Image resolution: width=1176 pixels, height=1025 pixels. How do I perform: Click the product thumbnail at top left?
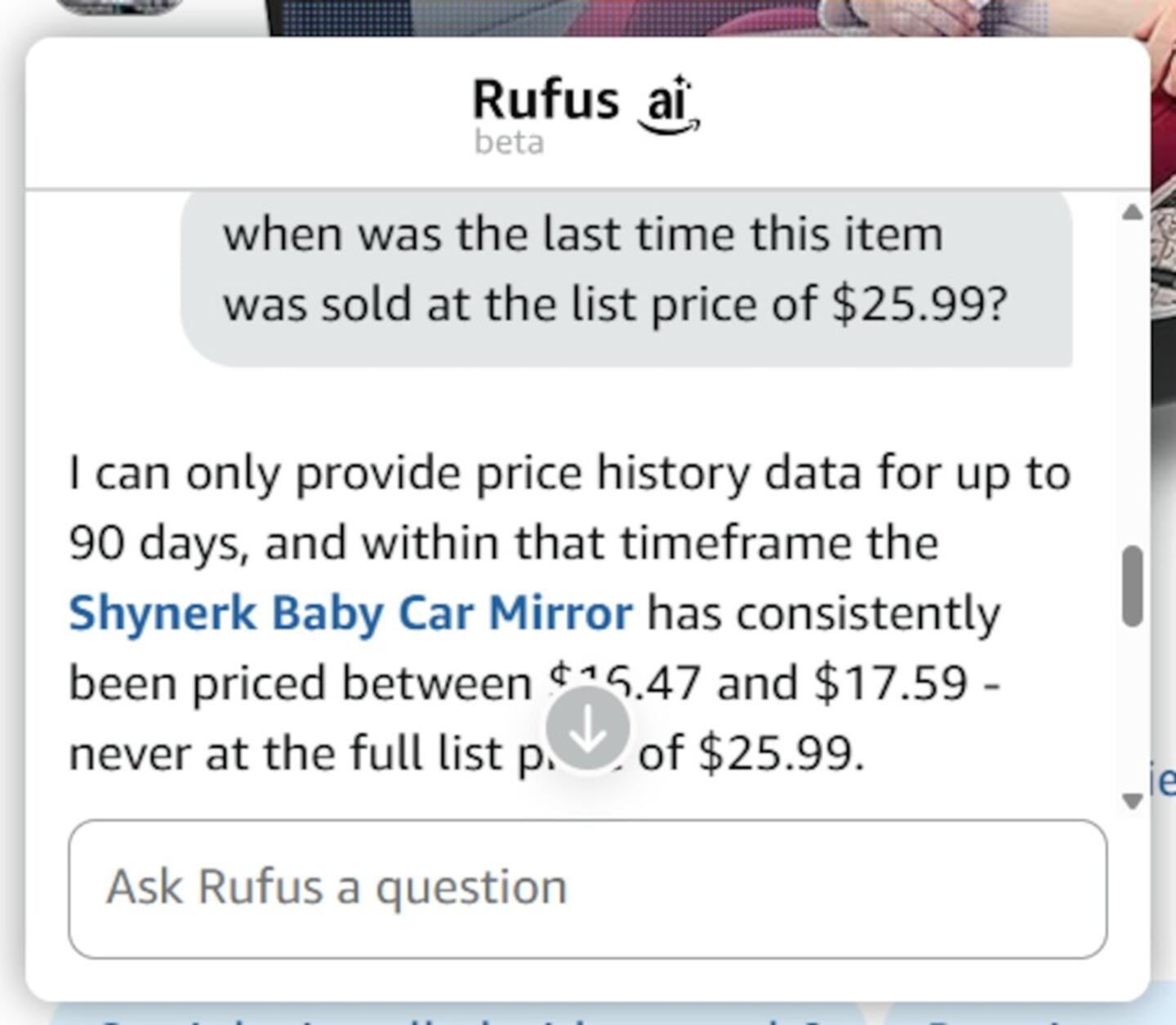tap(118, 7)
